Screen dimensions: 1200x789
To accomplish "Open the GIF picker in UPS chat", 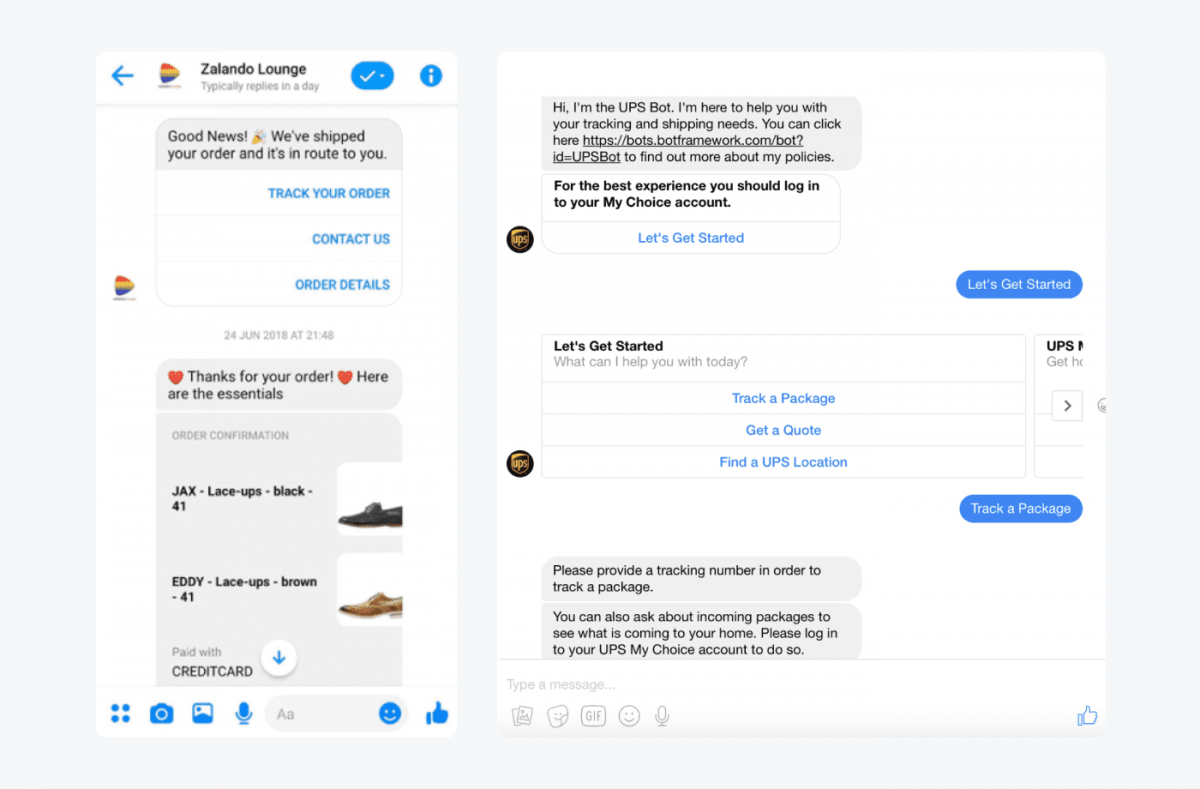I will pyautogui.click(x=593, y=716).
